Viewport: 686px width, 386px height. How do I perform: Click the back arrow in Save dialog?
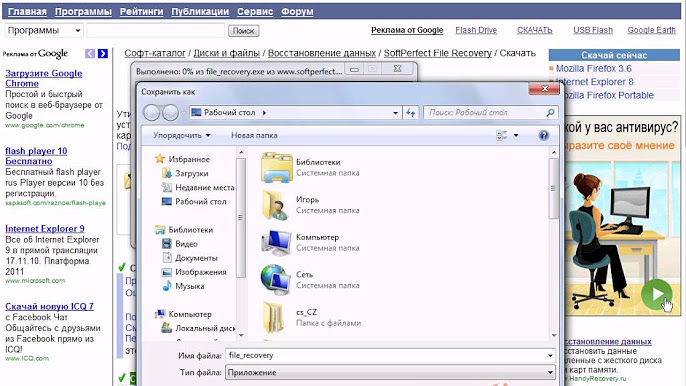pyautogui.click(x=152, y=113)
